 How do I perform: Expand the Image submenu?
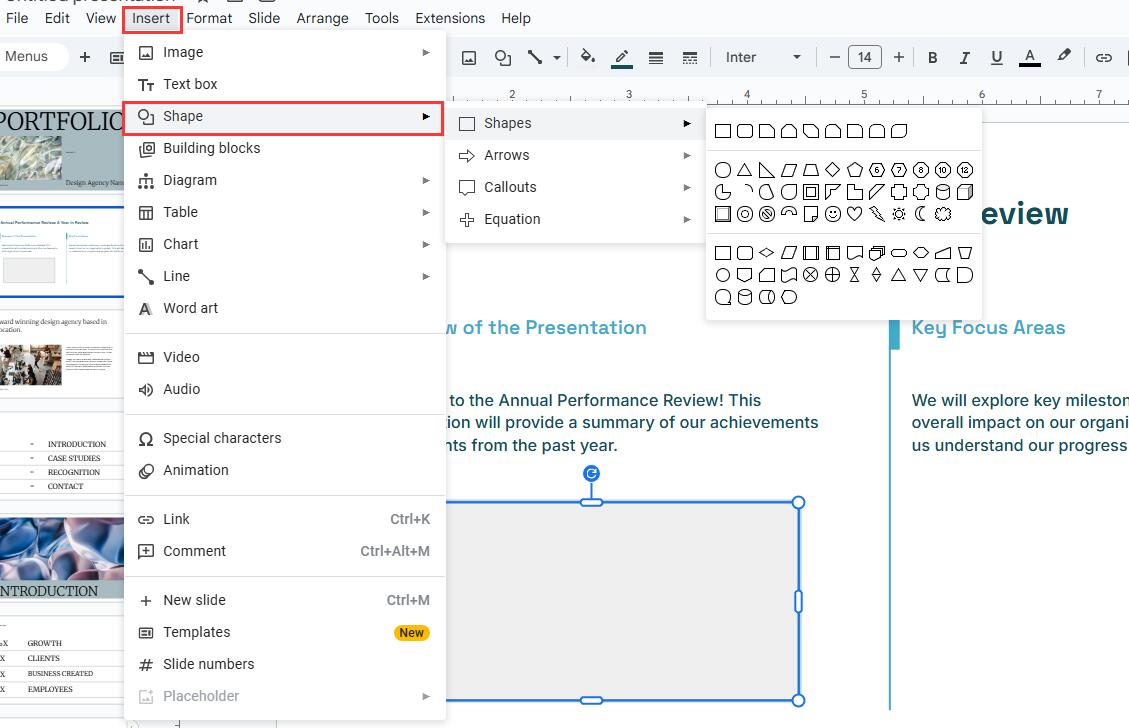pyautogui.click(x=284, y=53)
